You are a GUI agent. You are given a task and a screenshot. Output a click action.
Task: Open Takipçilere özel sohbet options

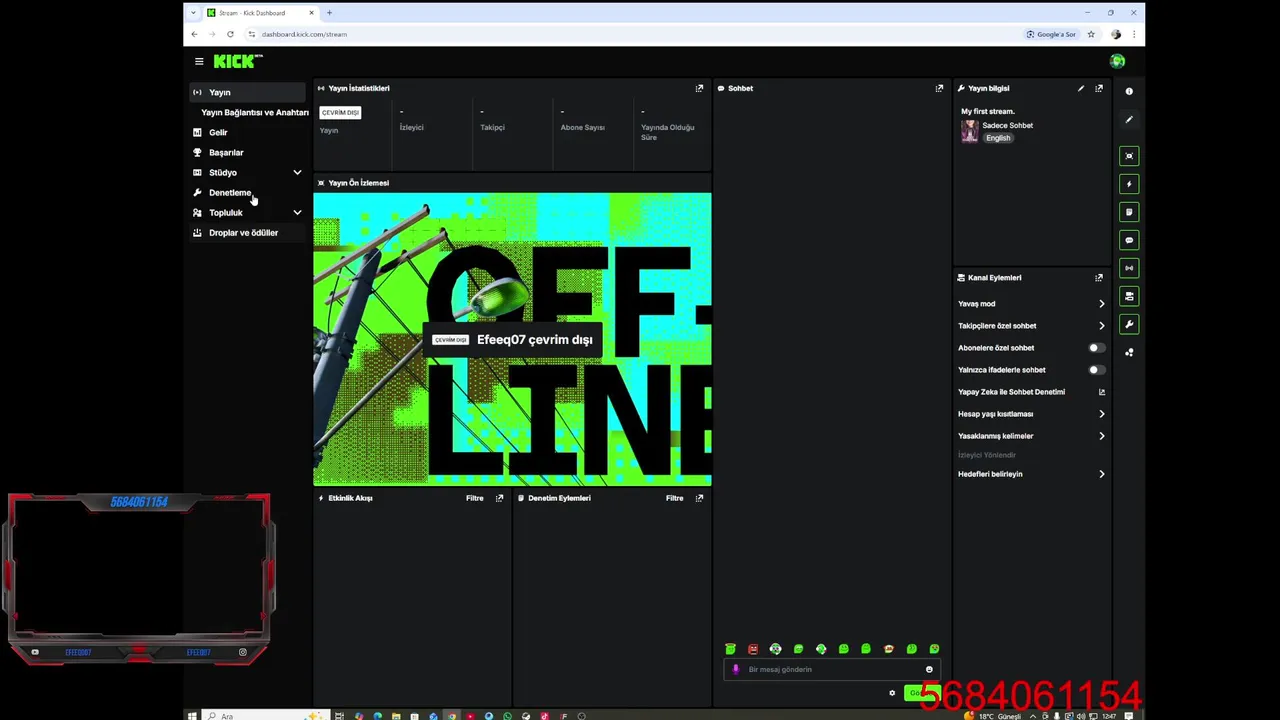[x=1031, y=326]
